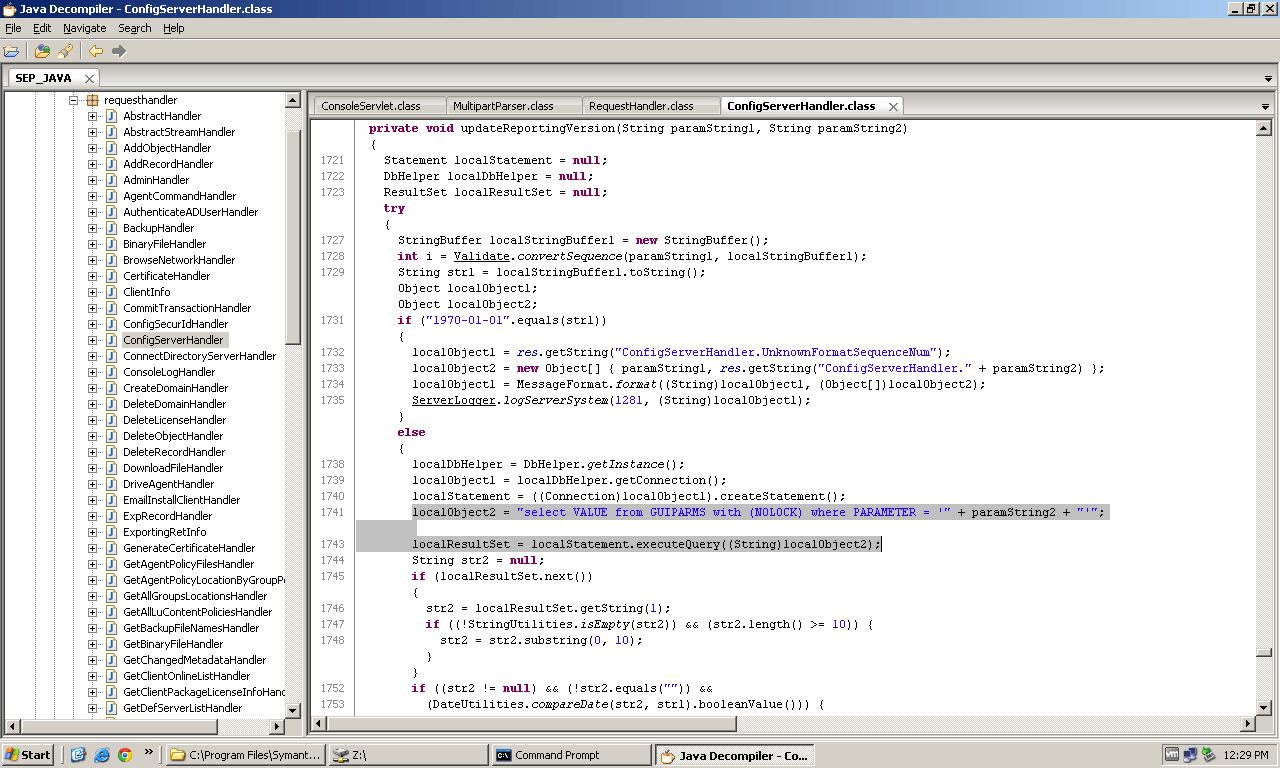Click the Show Desktop quick launch icon
Image resolution: width=1280 pixels, height=768 pixels.
point(78,755)
